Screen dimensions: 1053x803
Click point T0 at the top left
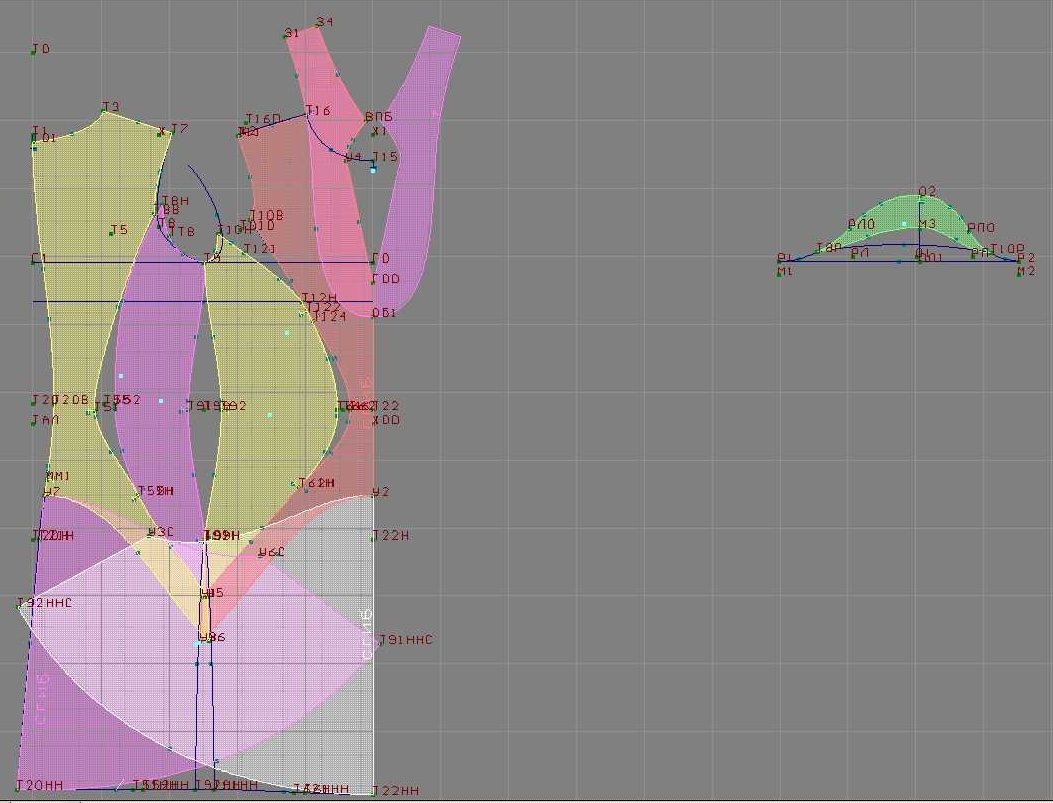(34, 51)
